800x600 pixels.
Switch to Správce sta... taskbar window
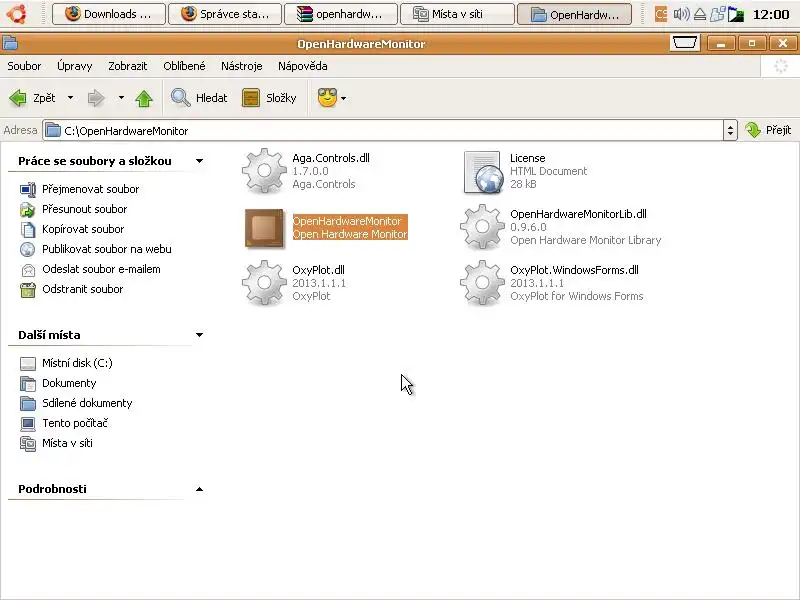(224, 14)
